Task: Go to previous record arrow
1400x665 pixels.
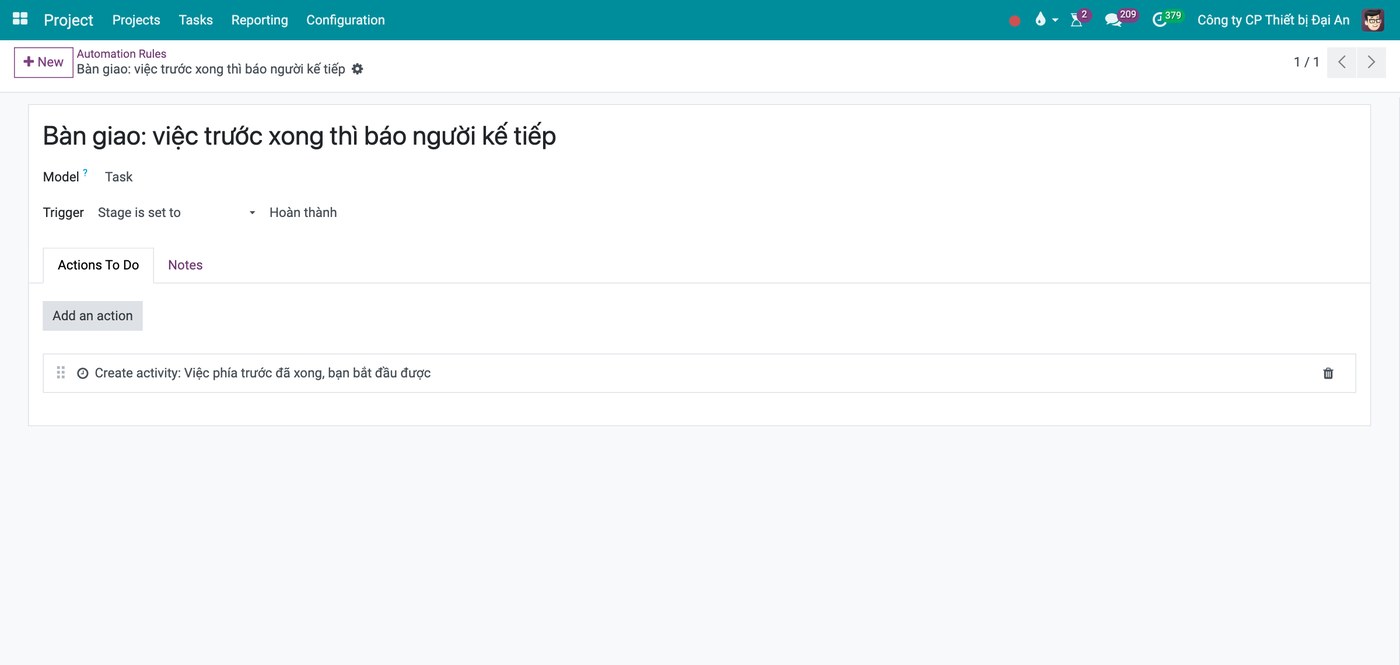Action: click(x=1342, y=62)
